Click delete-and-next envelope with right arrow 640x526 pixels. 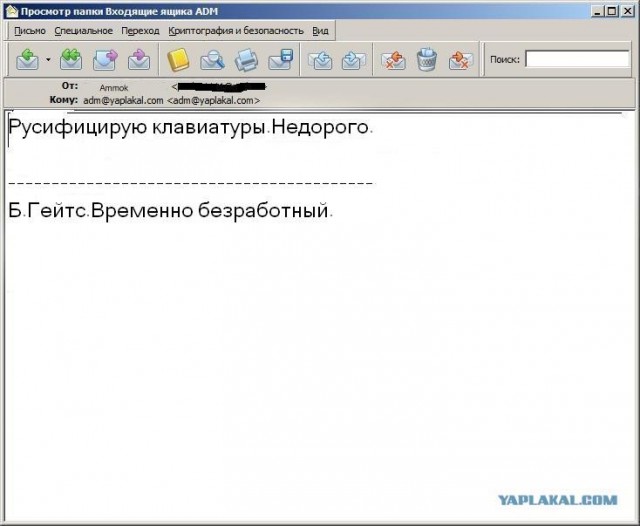pos(461,60)
